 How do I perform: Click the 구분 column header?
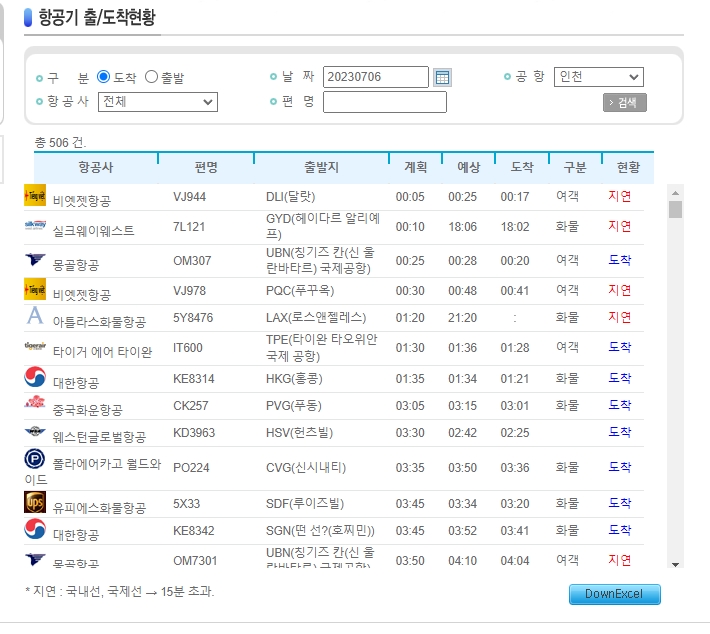pos(575,167)
